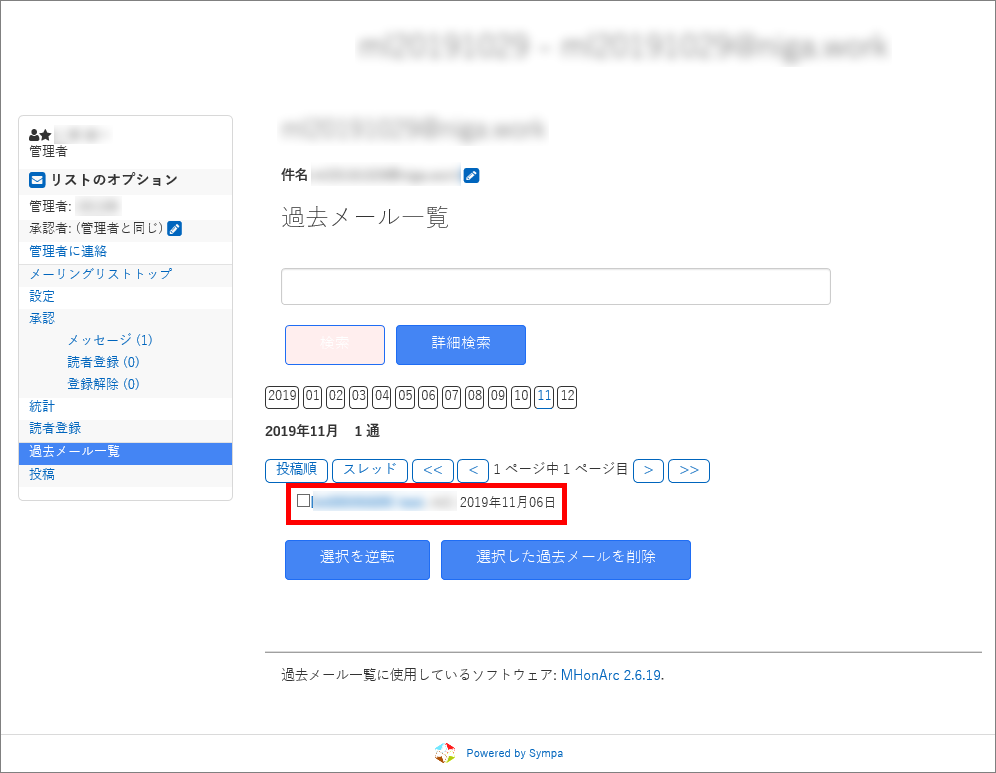Select month 11 in the archive calendar

tap(544, 397)
